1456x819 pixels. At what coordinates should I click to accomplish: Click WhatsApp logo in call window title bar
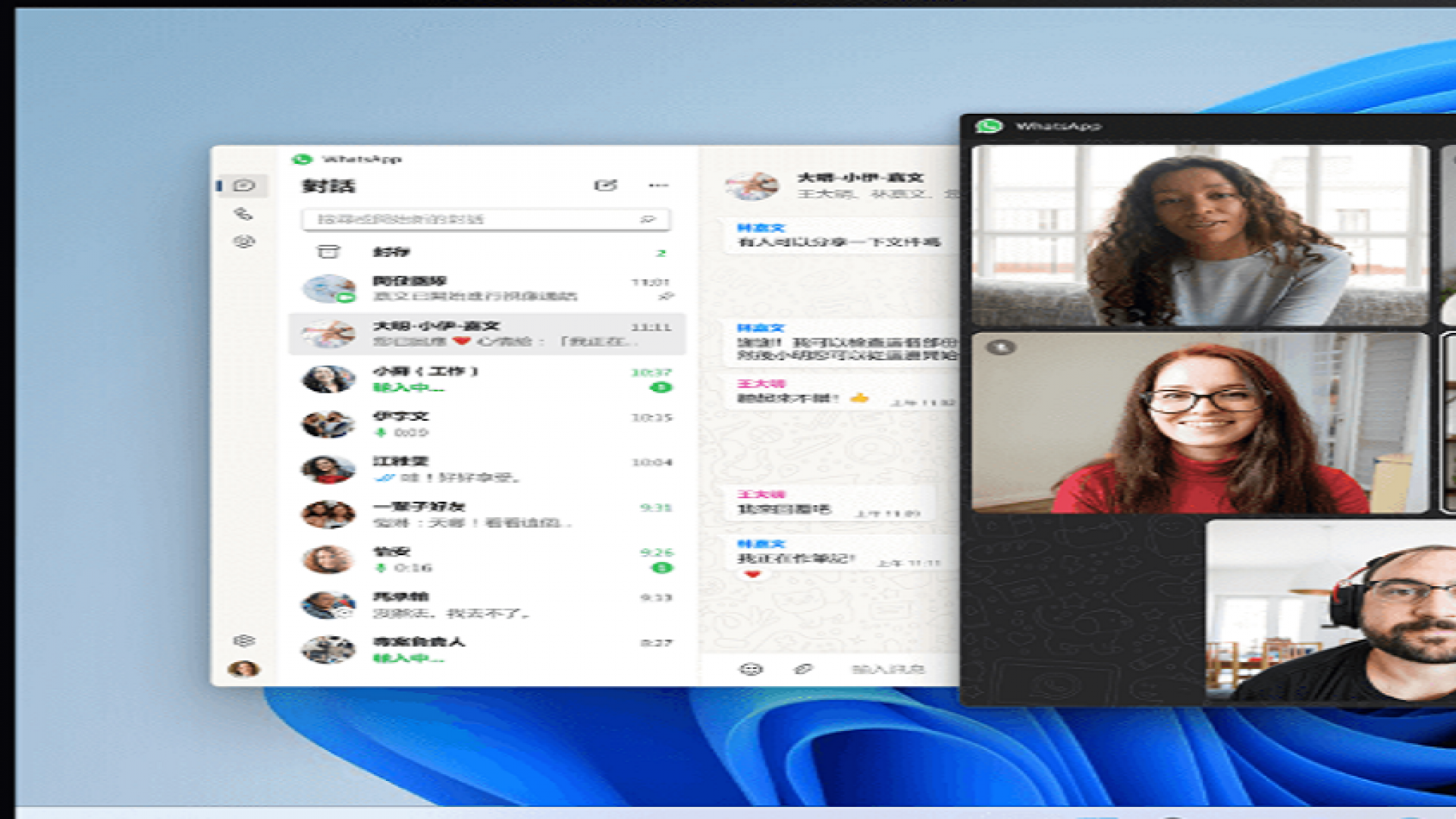(989, 126)
